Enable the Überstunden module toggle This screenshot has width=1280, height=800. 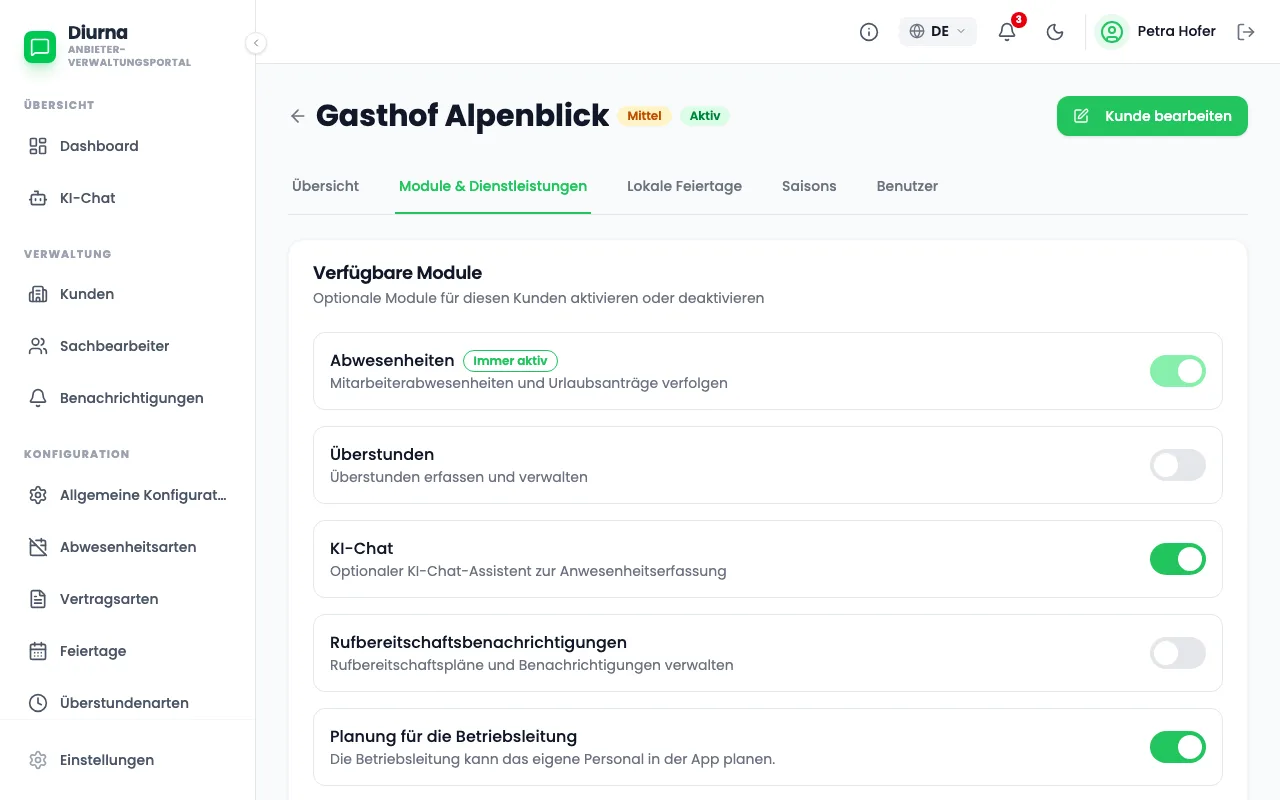tap(1178, 465)
